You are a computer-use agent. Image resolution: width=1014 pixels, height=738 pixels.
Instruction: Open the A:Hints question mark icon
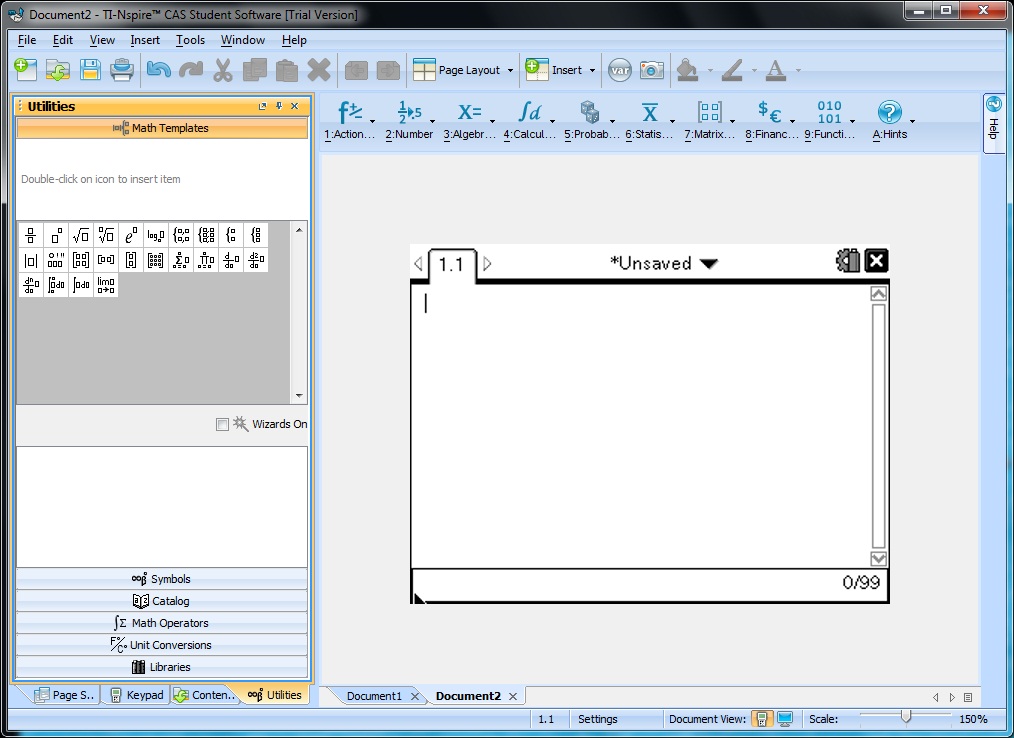[x=889, y=112]
